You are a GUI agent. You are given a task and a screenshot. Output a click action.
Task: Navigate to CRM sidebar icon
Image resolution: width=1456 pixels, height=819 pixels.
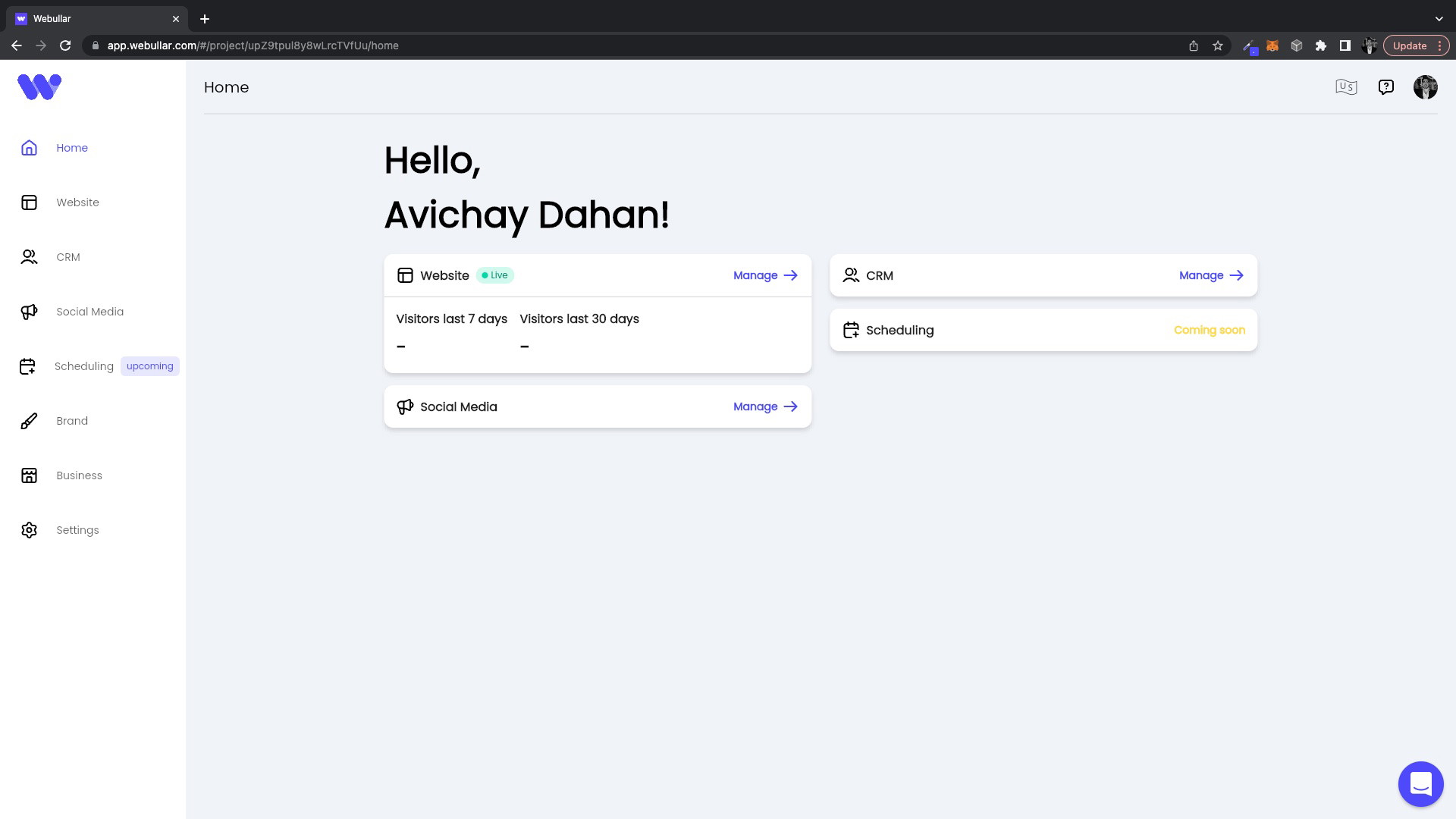[29, 257]
